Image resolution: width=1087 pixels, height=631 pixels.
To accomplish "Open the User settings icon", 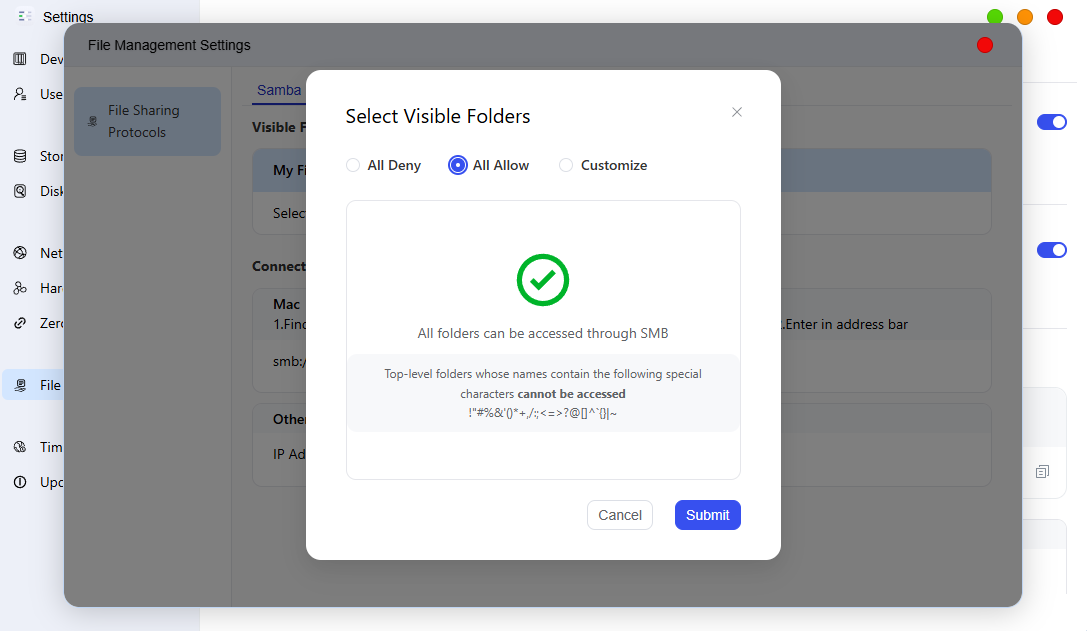I will coord(20,94).
